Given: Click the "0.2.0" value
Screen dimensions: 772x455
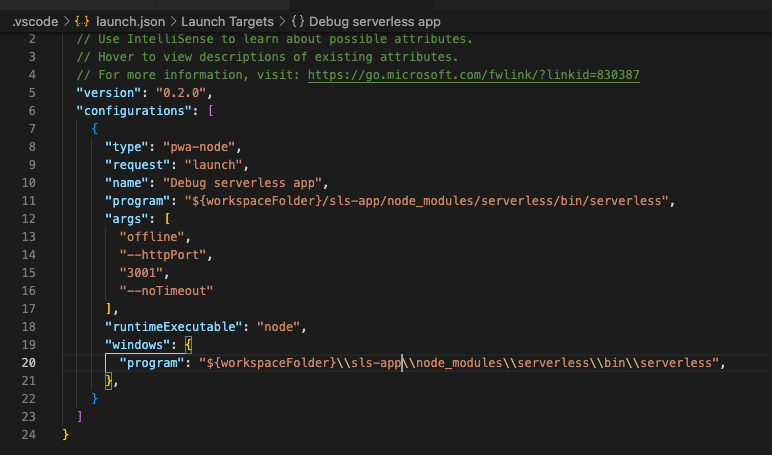Looking at the screenshot, I should tap(181, 93).
